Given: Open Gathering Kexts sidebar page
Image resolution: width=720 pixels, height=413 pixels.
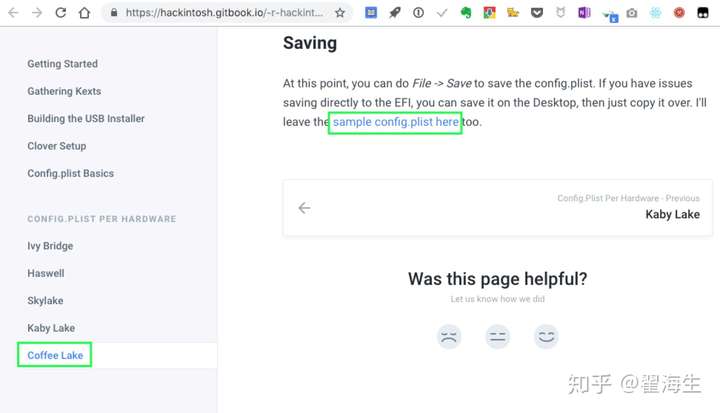Looking at the screenshot, I should point(64,91).
